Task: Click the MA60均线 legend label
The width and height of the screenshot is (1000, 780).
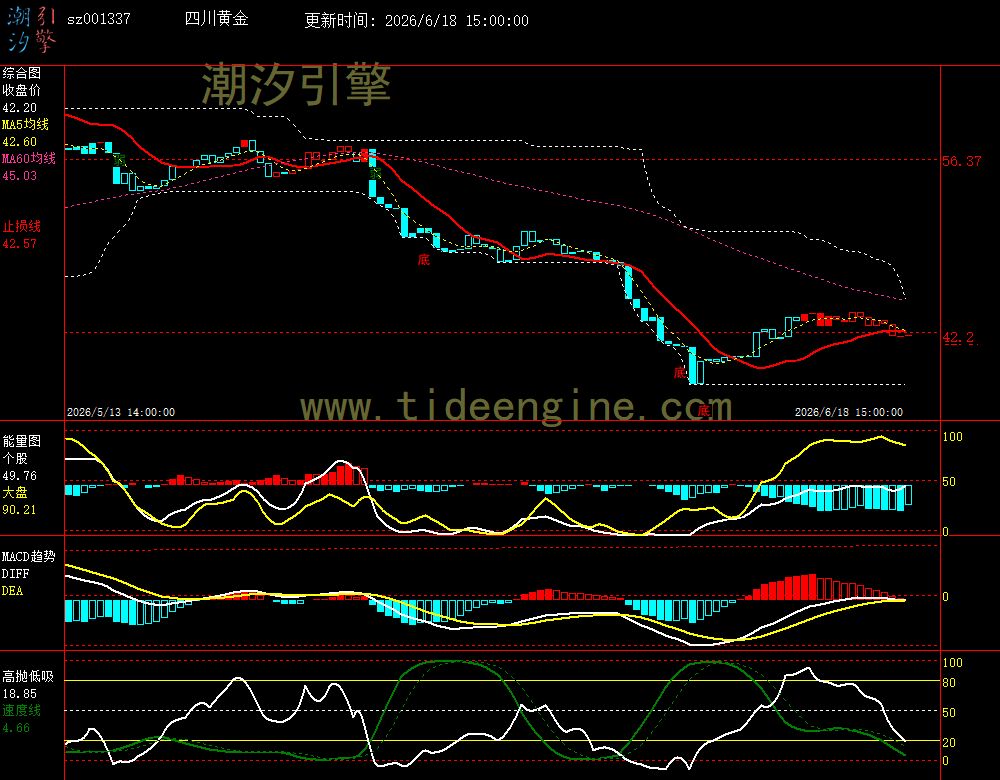Action: (29, 158)
